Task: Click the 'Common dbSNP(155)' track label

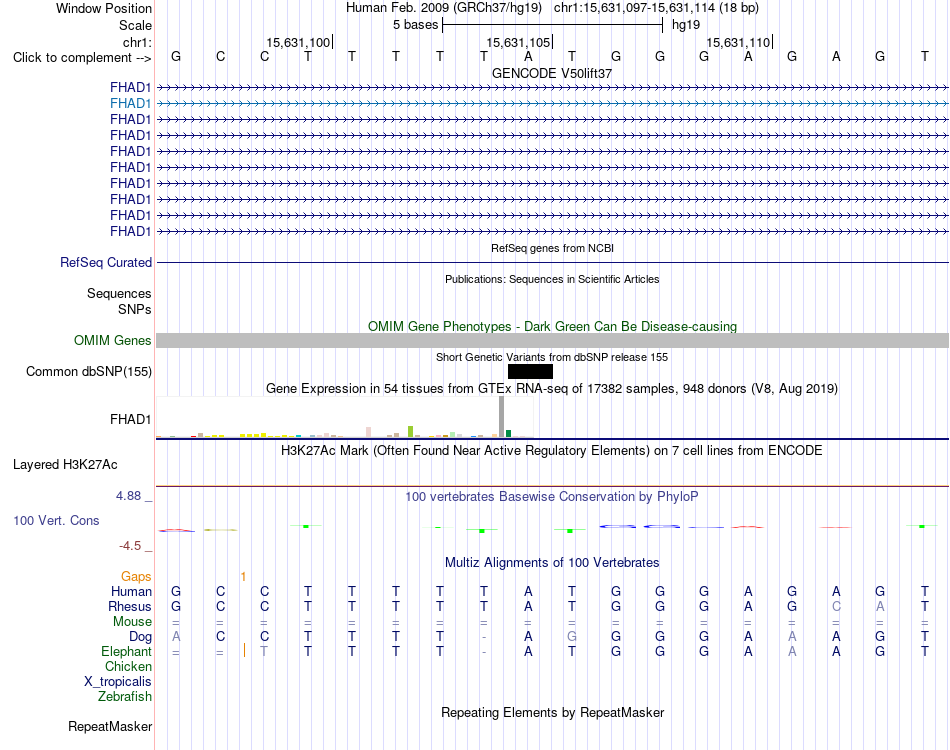Action: 89,371
